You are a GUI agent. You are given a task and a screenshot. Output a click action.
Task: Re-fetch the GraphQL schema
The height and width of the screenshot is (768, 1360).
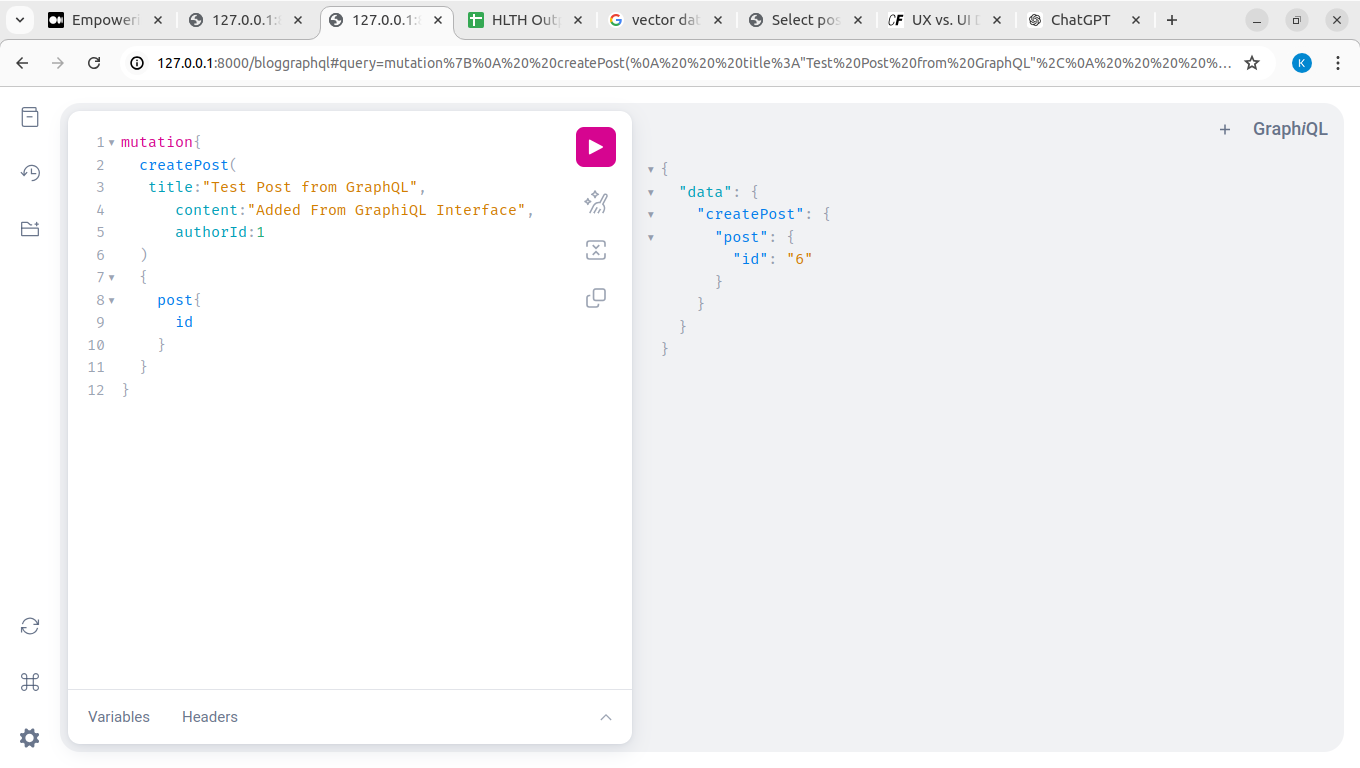click(30, 626)
